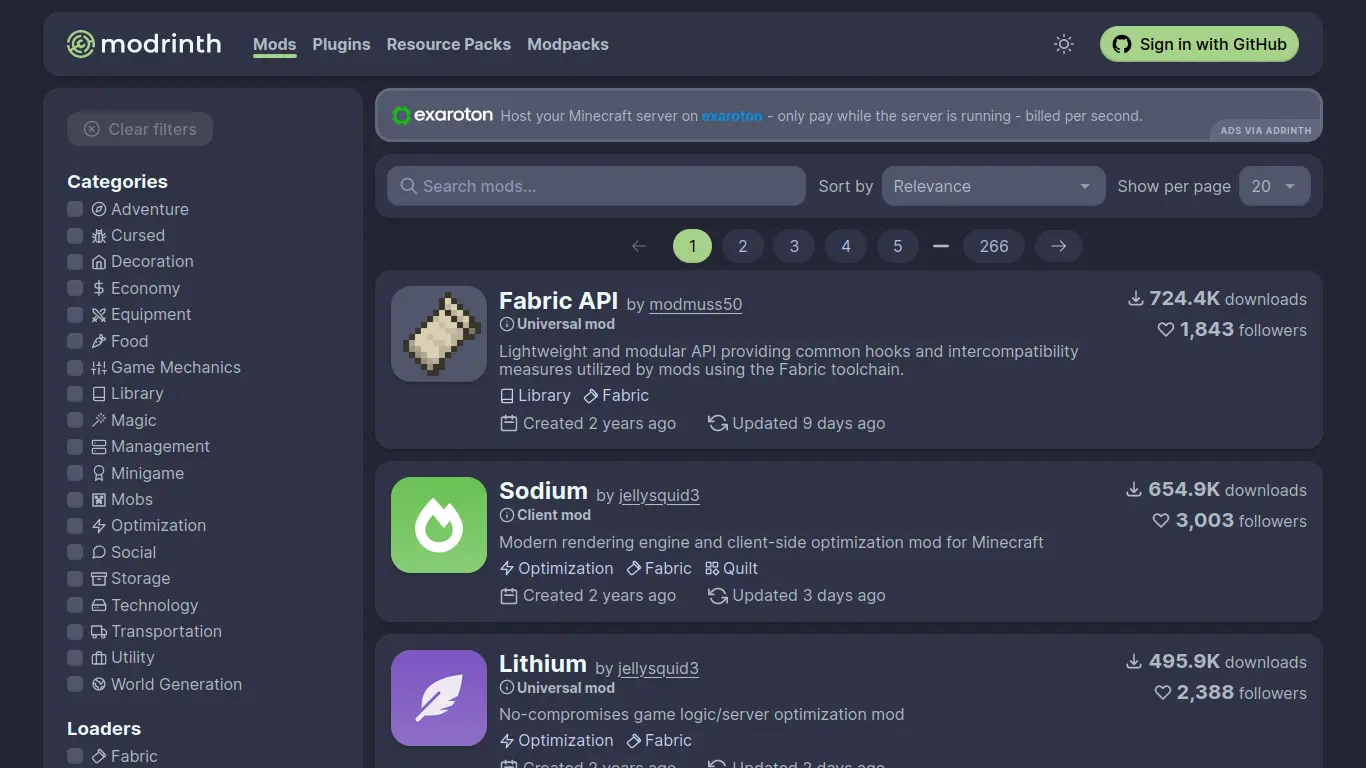
Task: Click the Equipment crossed tools icon
Action: pyautogui.click(x=99, y=315)
